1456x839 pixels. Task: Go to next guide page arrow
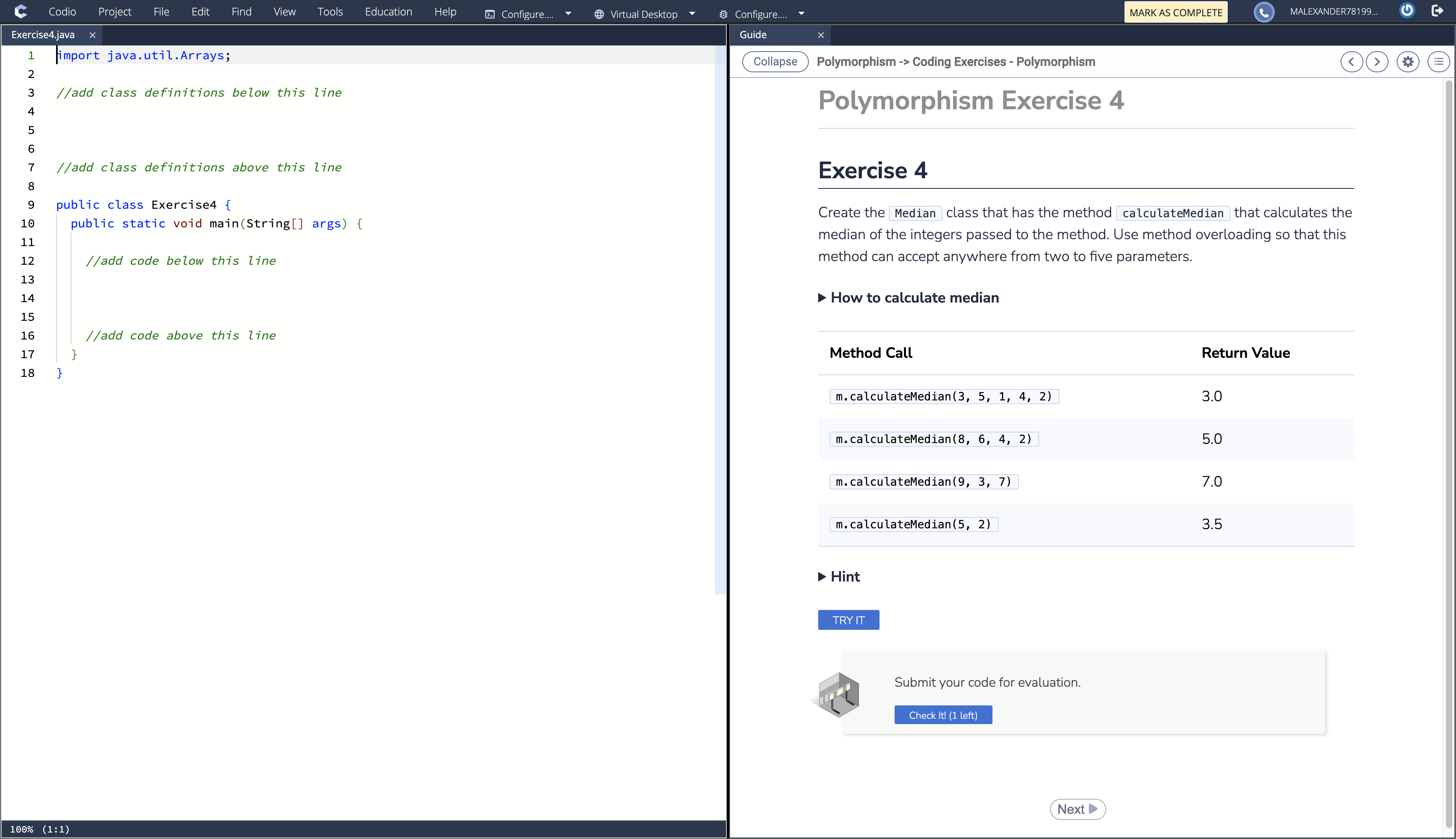point(1377,62)
